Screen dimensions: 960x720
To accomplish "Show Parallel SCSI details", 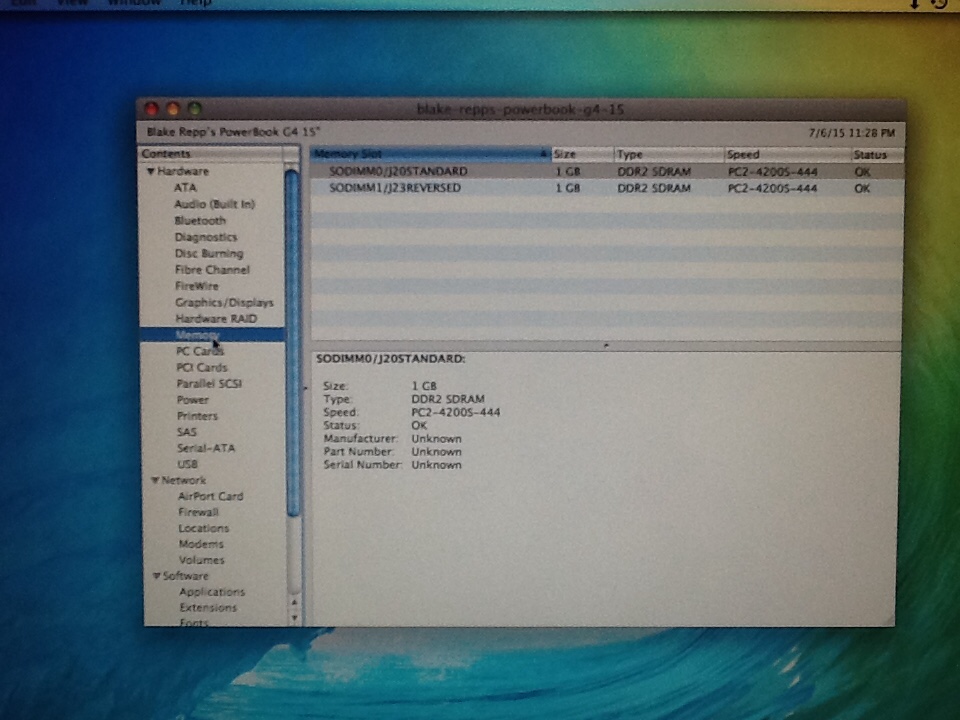I will pyautogui.click(x=209, y=383).
